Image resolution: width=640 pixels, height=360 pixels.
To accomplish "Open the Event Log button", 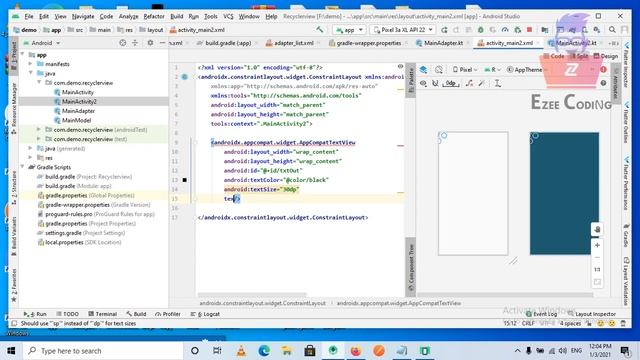I will pos(542,314).
